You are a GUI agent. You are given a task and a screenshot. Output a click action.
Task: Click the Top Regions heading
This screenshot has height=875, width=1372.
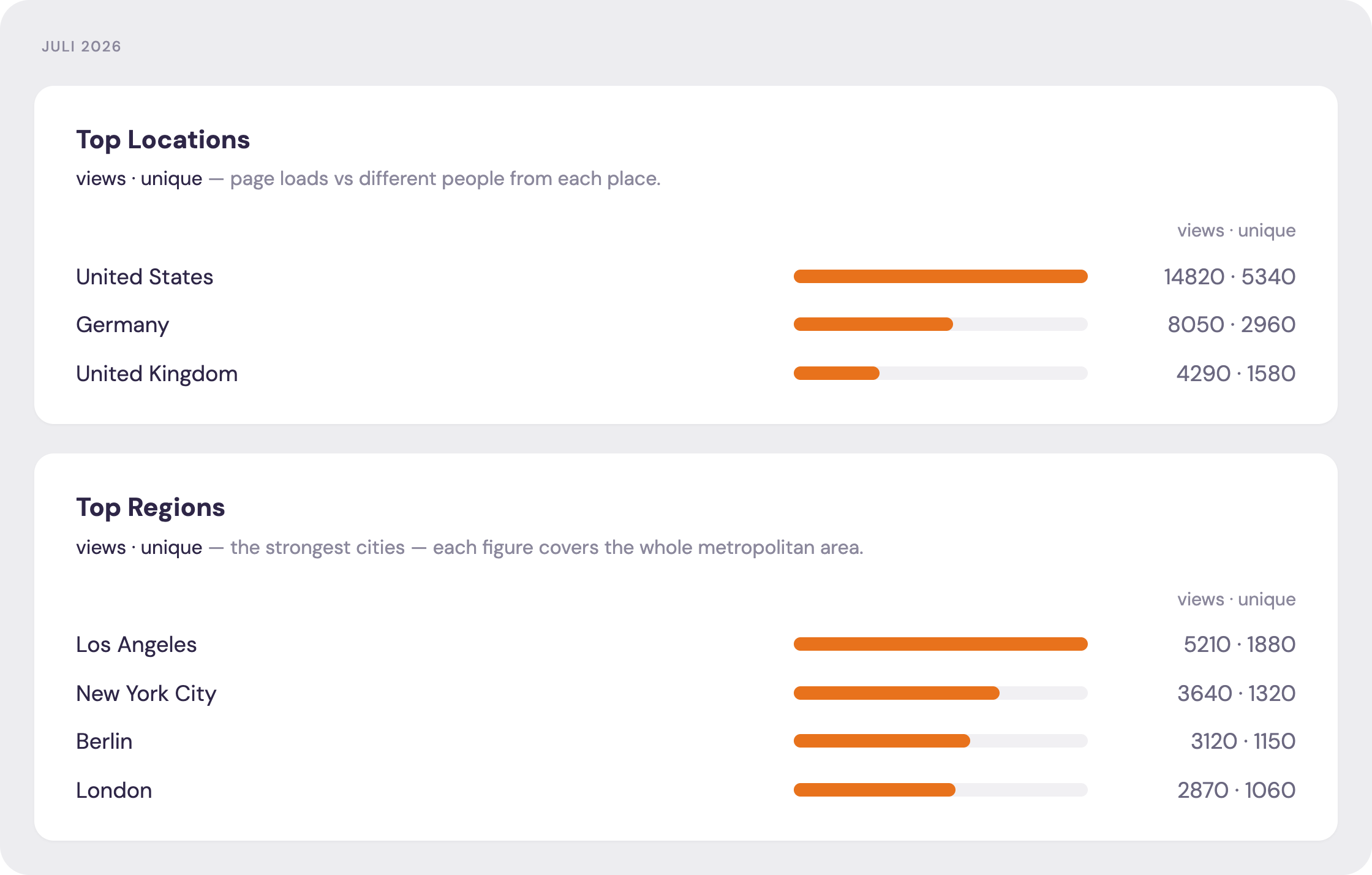[151, 508]
